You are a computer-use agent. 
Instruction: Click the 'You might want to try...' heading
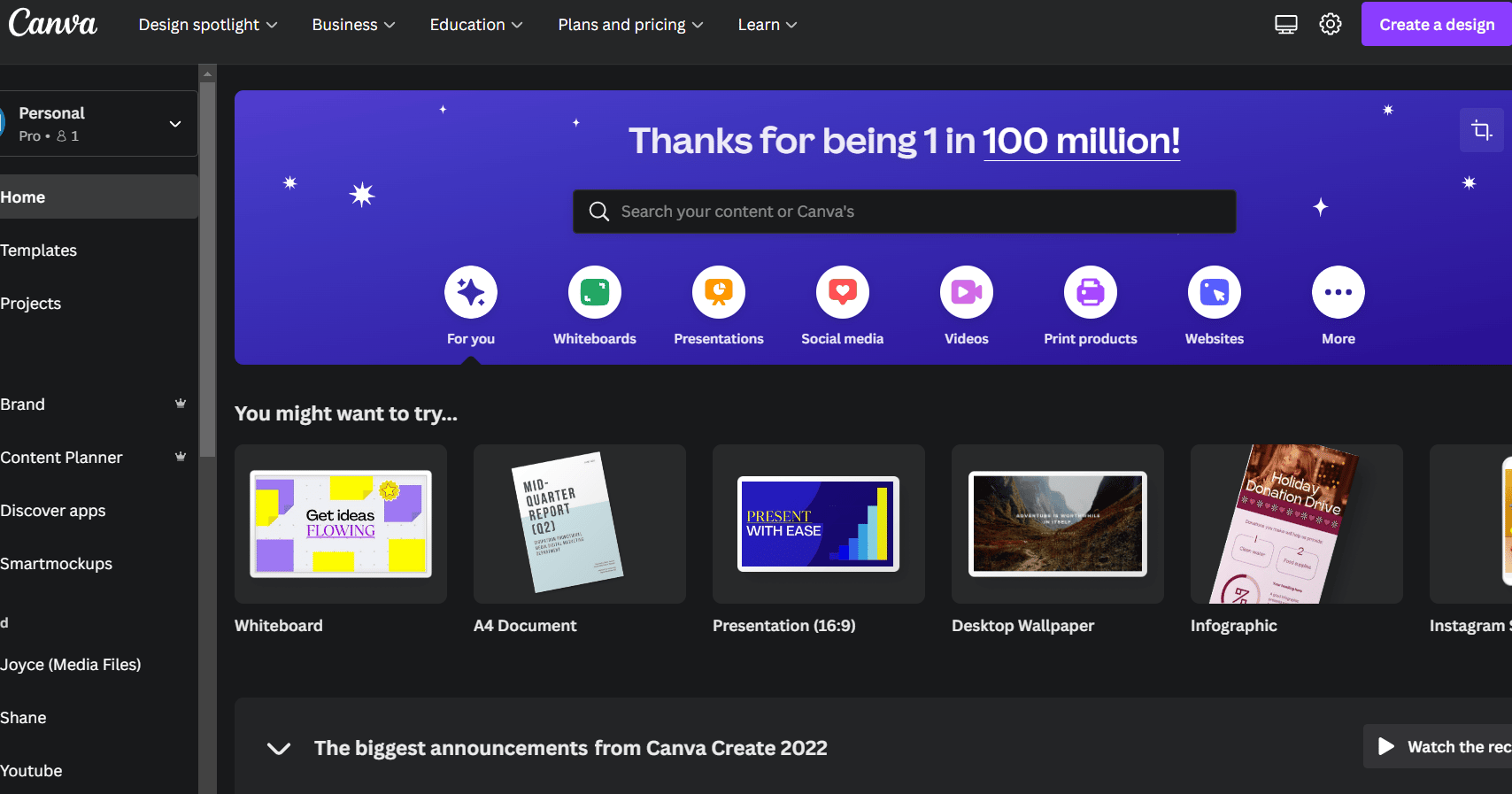click(x=346, y=413)
